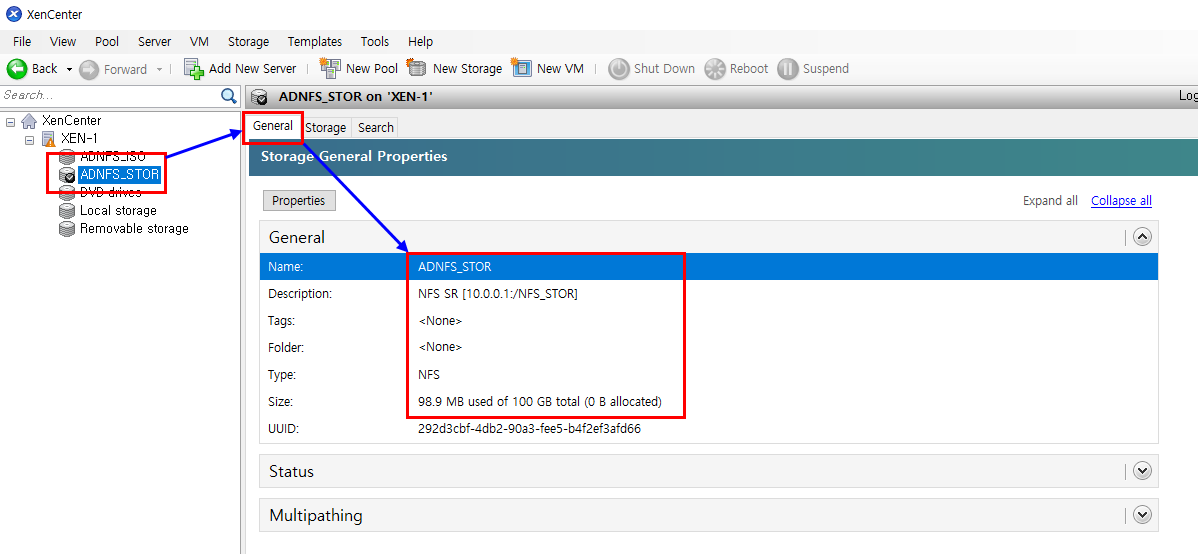Click the Shut Down label in toolbar
Viewport: 1198px width, 554px height.
(664, 69)
